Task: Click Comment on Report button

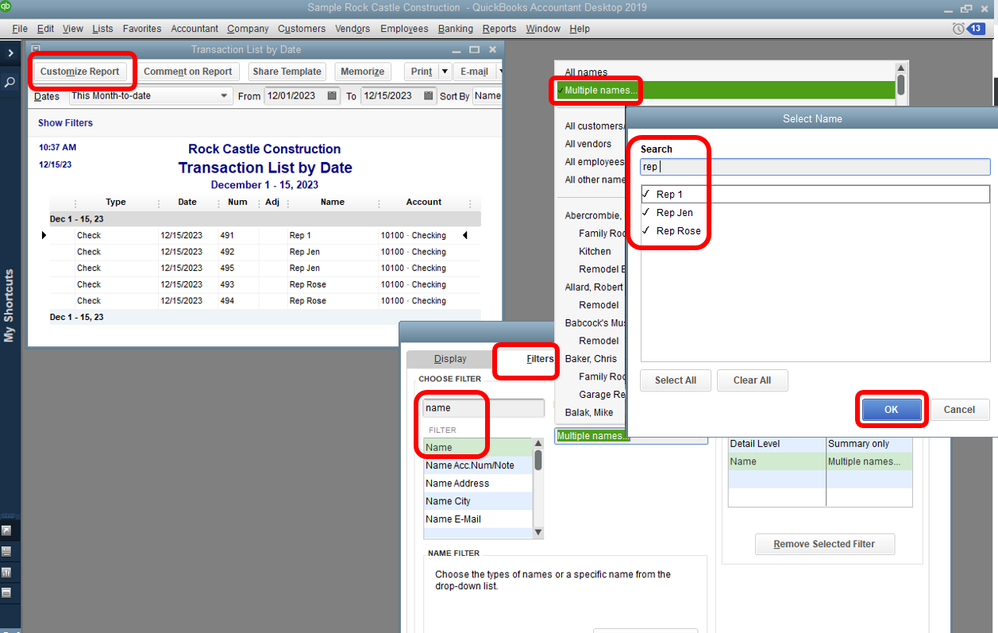Action: click(188, 71)
